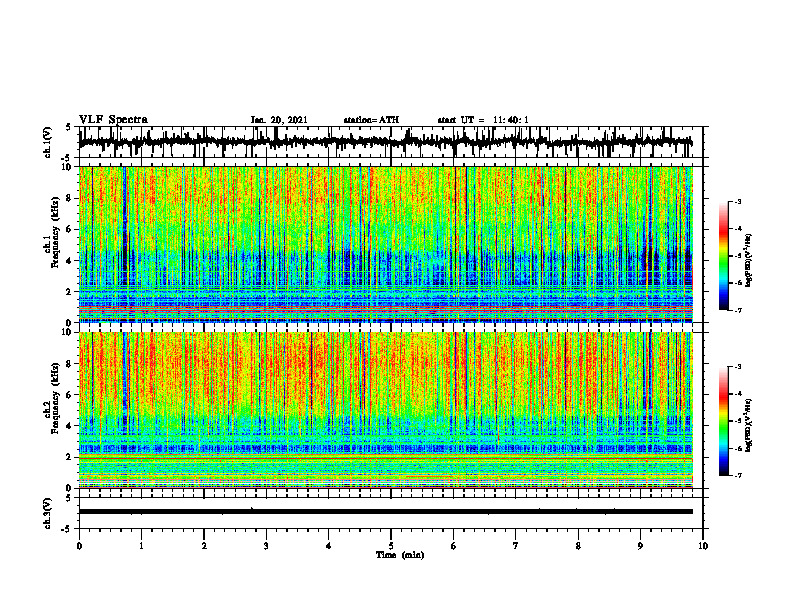792x612 pixels.
Task: Click the "-3" label on ch.2 colorbar
Action: (x=738, y=367)
